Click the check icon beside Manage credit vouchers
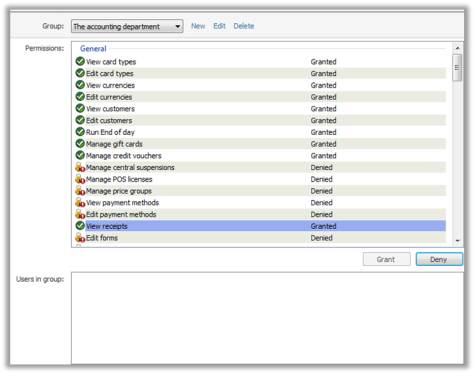This screenshot has height=374, width=475. pos(80,155)
